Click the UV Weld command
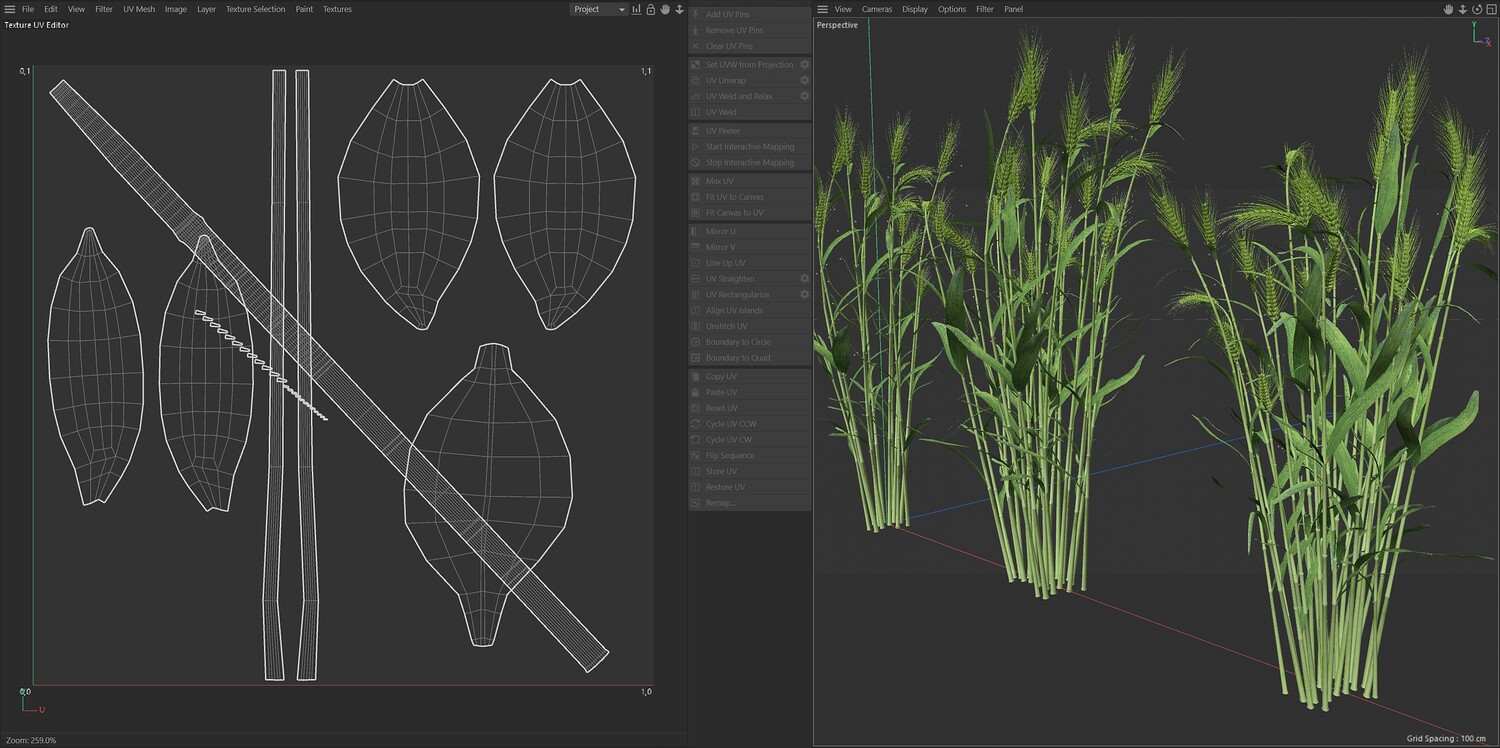The height and width of the screenshot is (748, 1500). tap(749, 112)
